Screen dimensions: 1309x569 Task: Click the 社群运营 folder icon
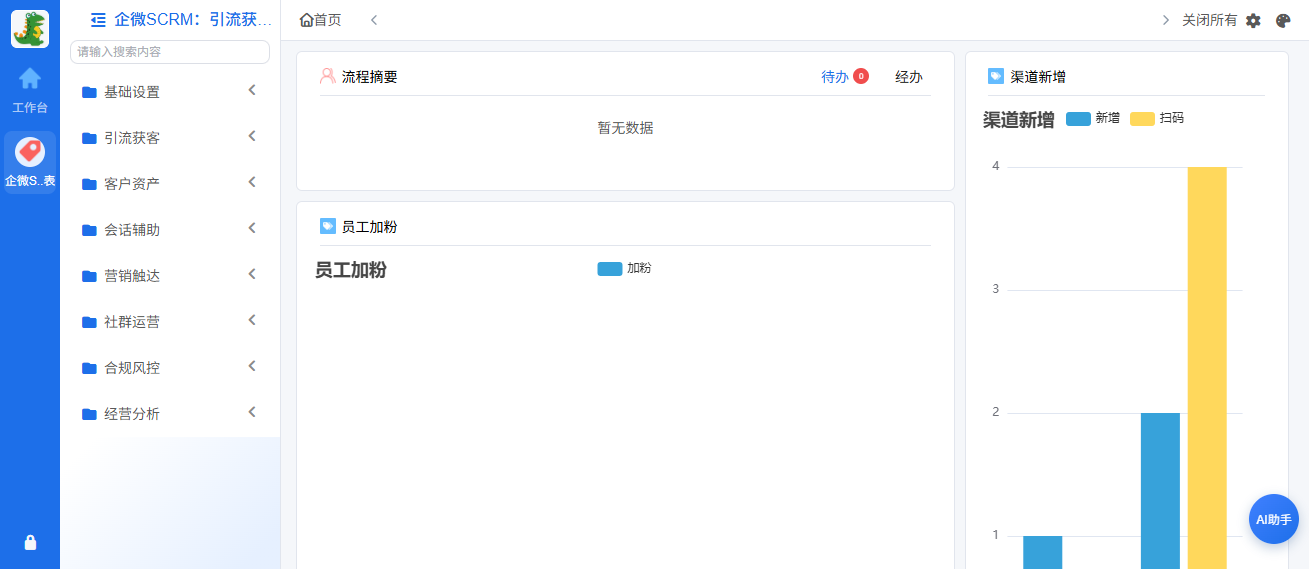[x=89, y=322]
